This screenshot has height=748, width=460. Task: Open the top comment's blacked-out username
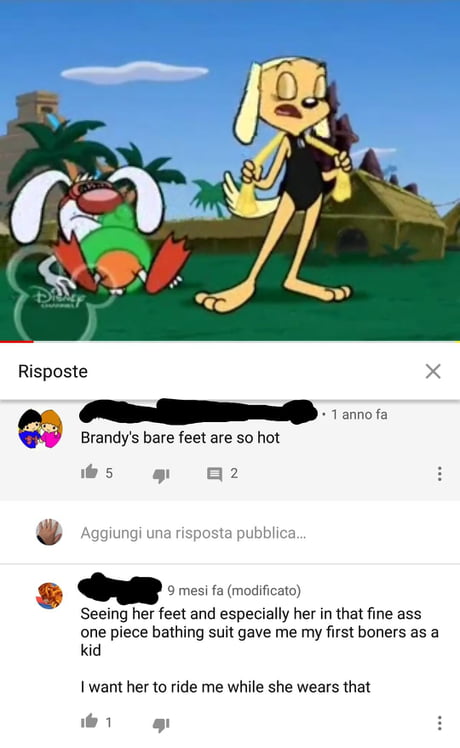point(198,411)
